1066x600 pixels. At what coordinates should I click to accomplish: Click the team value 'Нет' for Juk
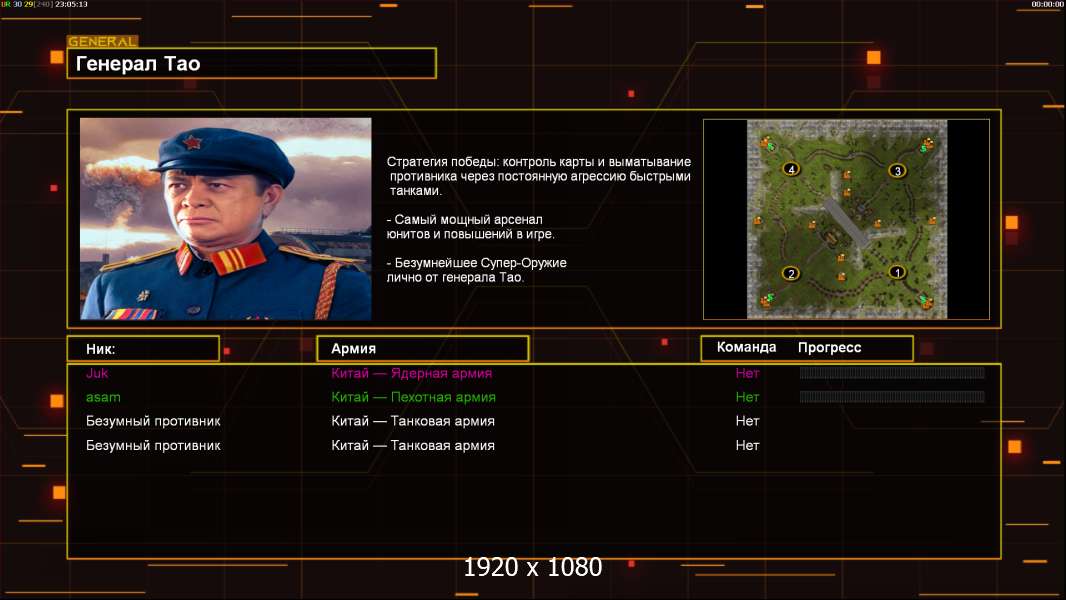click(747, 373)
